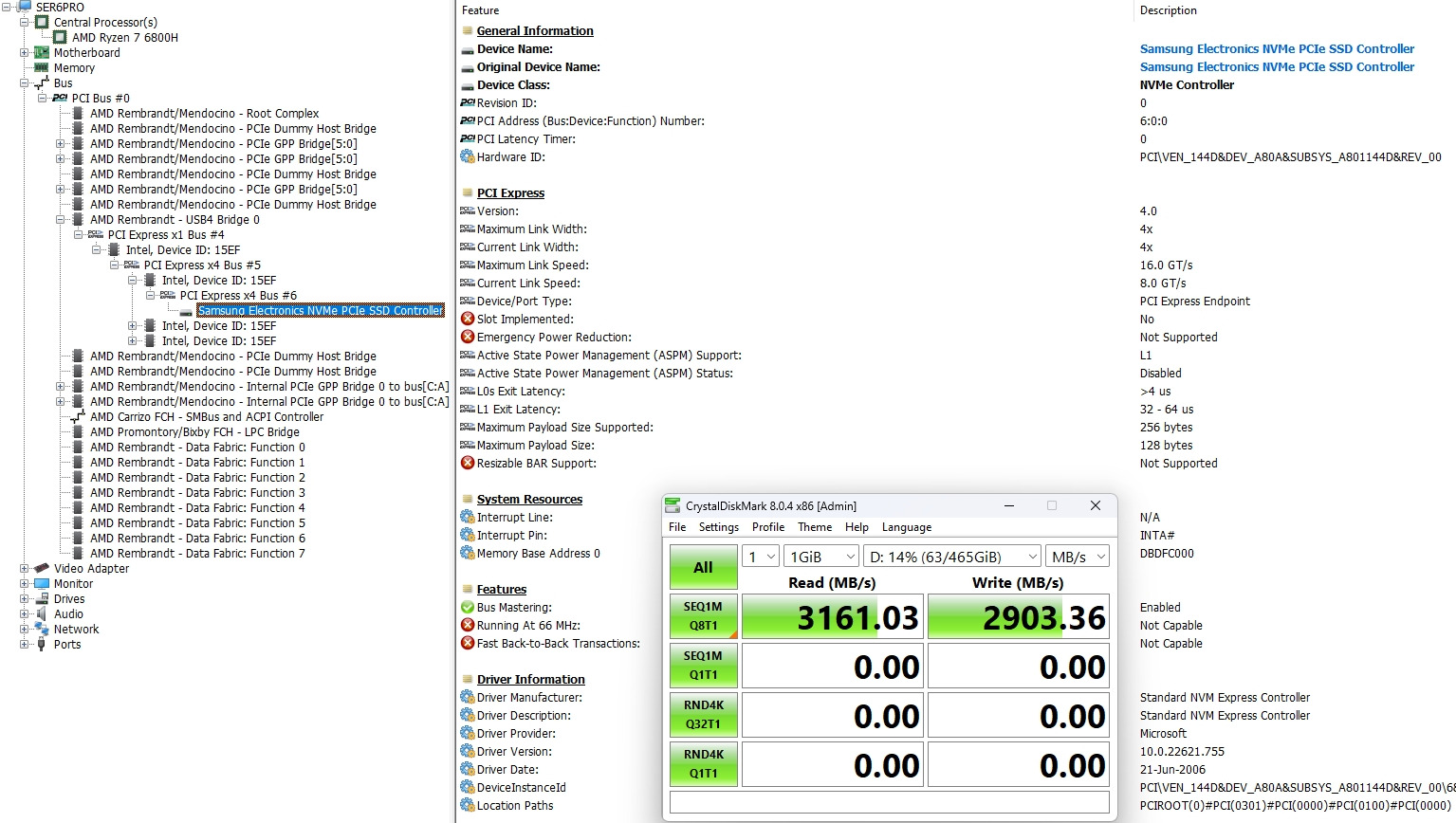Select AMD Promontory/Bixby FCH - LPC Bridge

(x=194, y=431)
